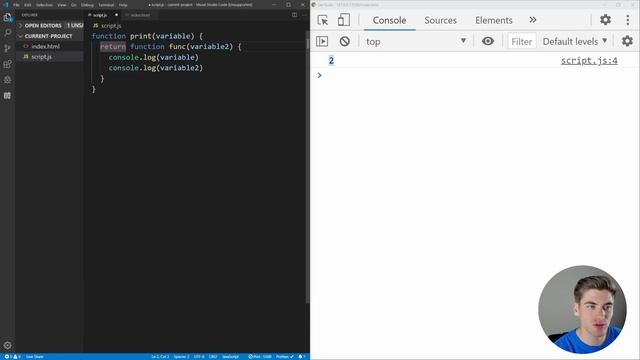
Task: Click 'console.log(variable2)' line in editor
Action: (156, 68)
